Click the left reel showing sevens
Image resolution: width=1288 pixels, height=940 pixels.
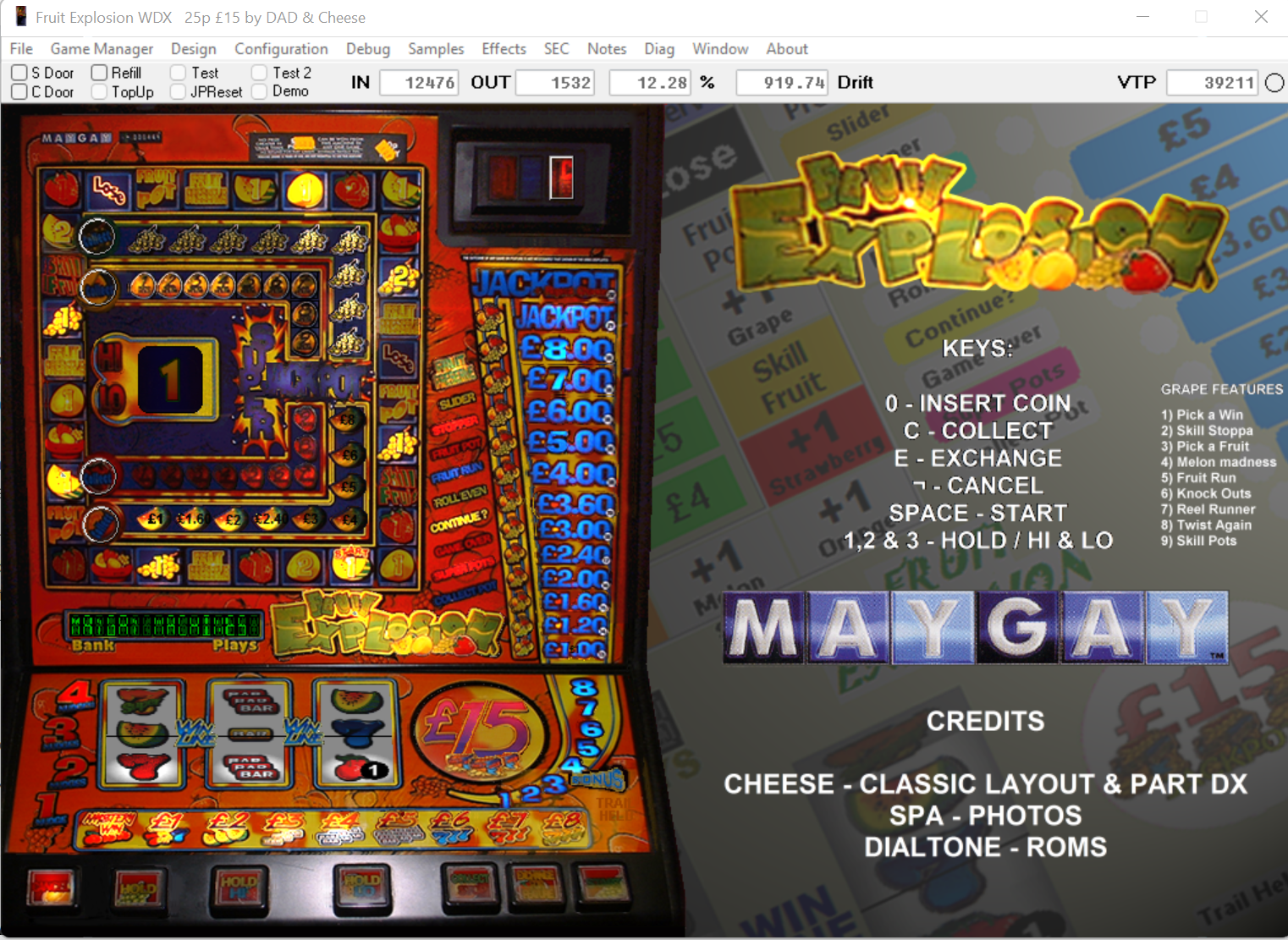pyautogui.click(x=141, y=734)
